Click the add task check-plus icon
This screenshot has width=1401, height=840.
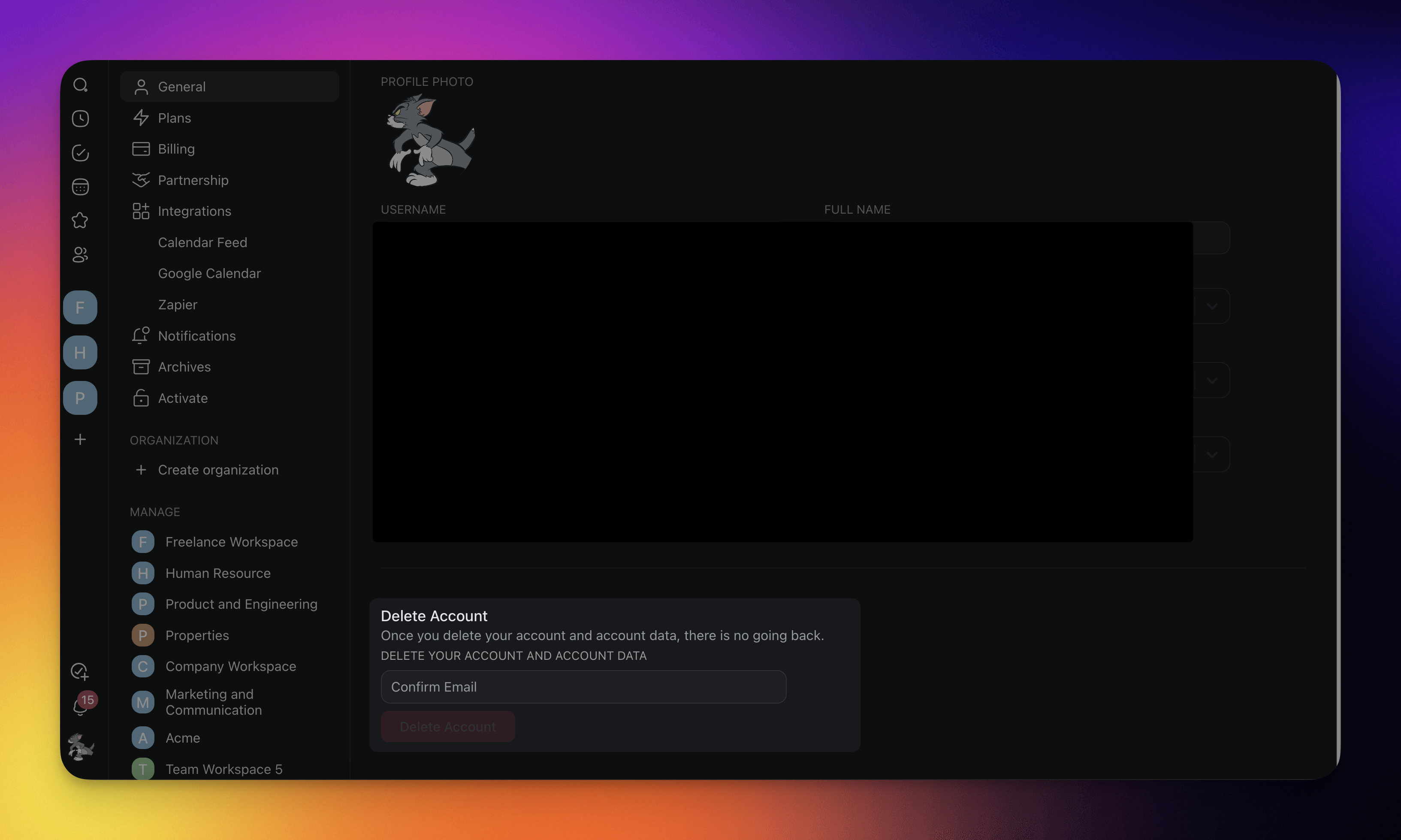pos(80,671)
